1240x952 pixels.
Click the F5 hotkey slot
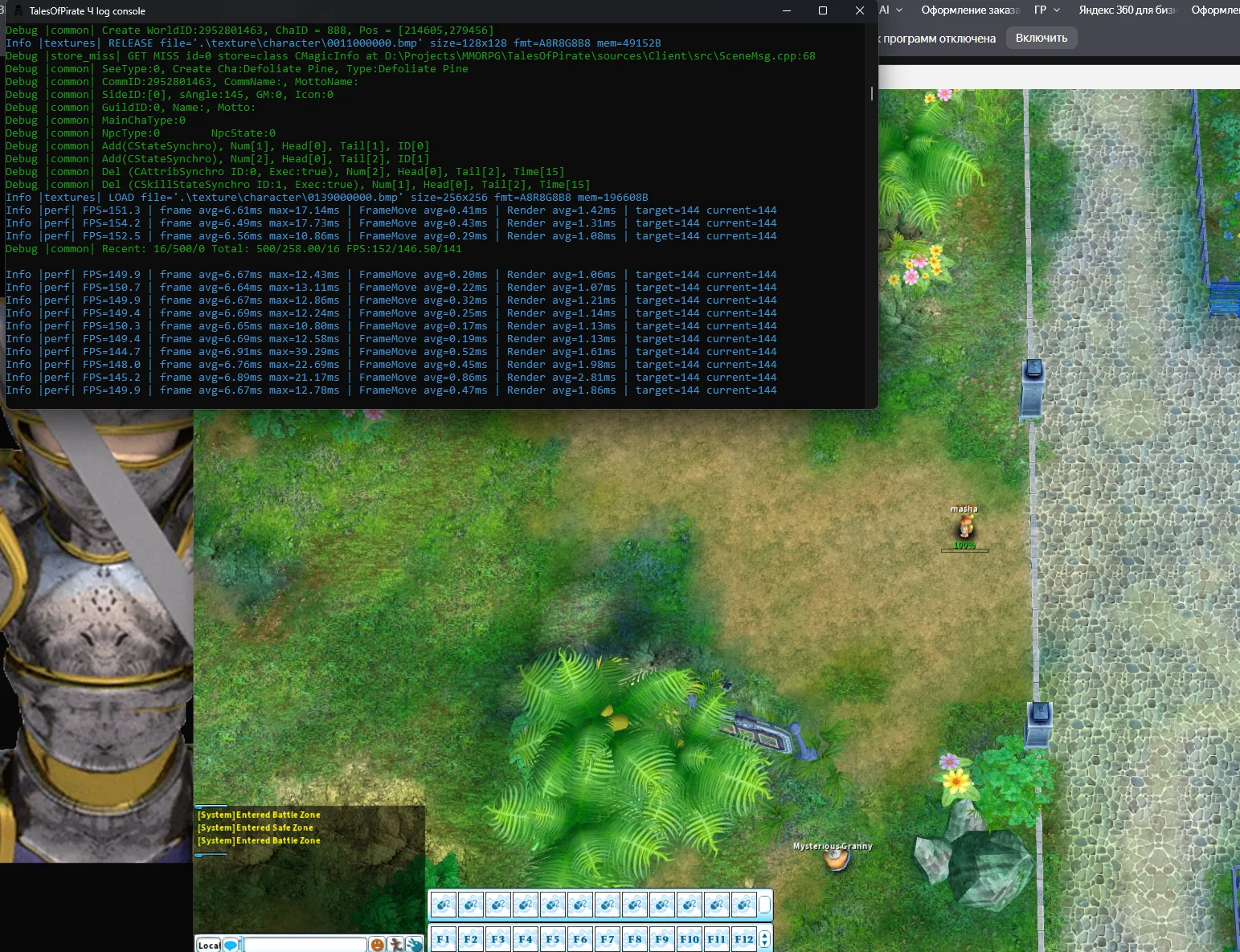coord(553,938)
